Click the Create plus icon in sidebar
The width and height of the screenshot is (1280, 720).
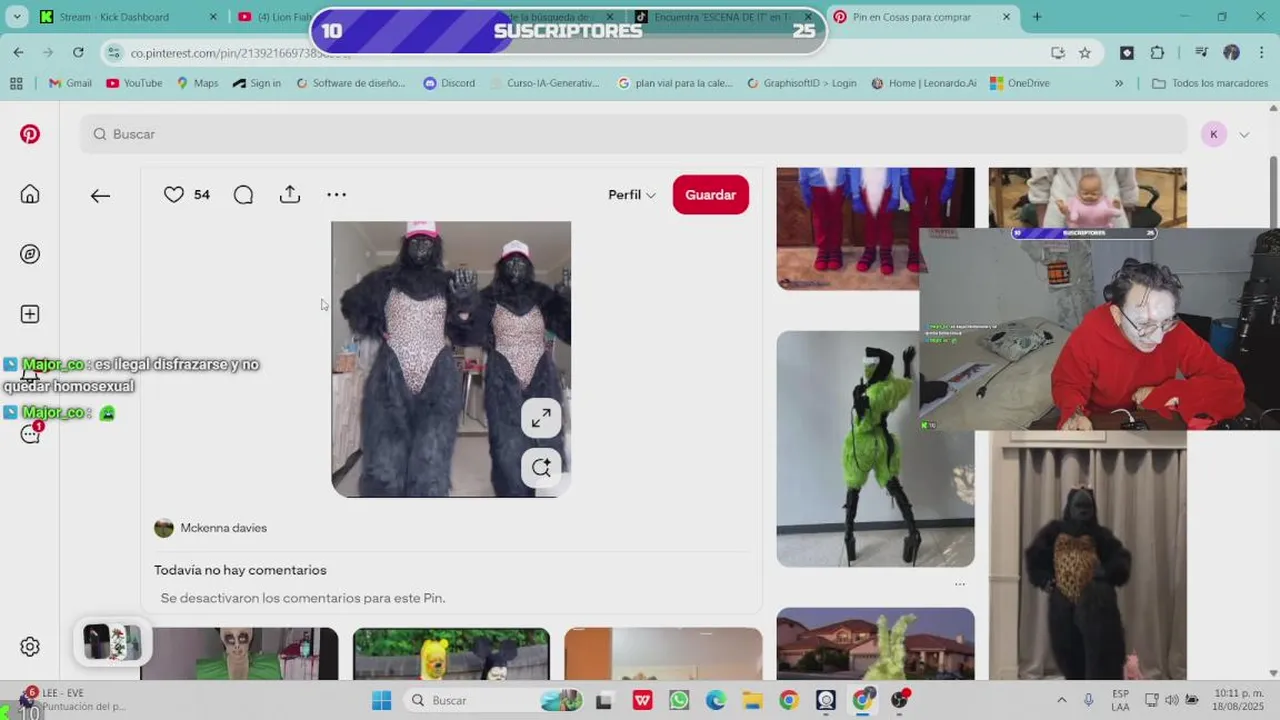click(x=30, y=314)
